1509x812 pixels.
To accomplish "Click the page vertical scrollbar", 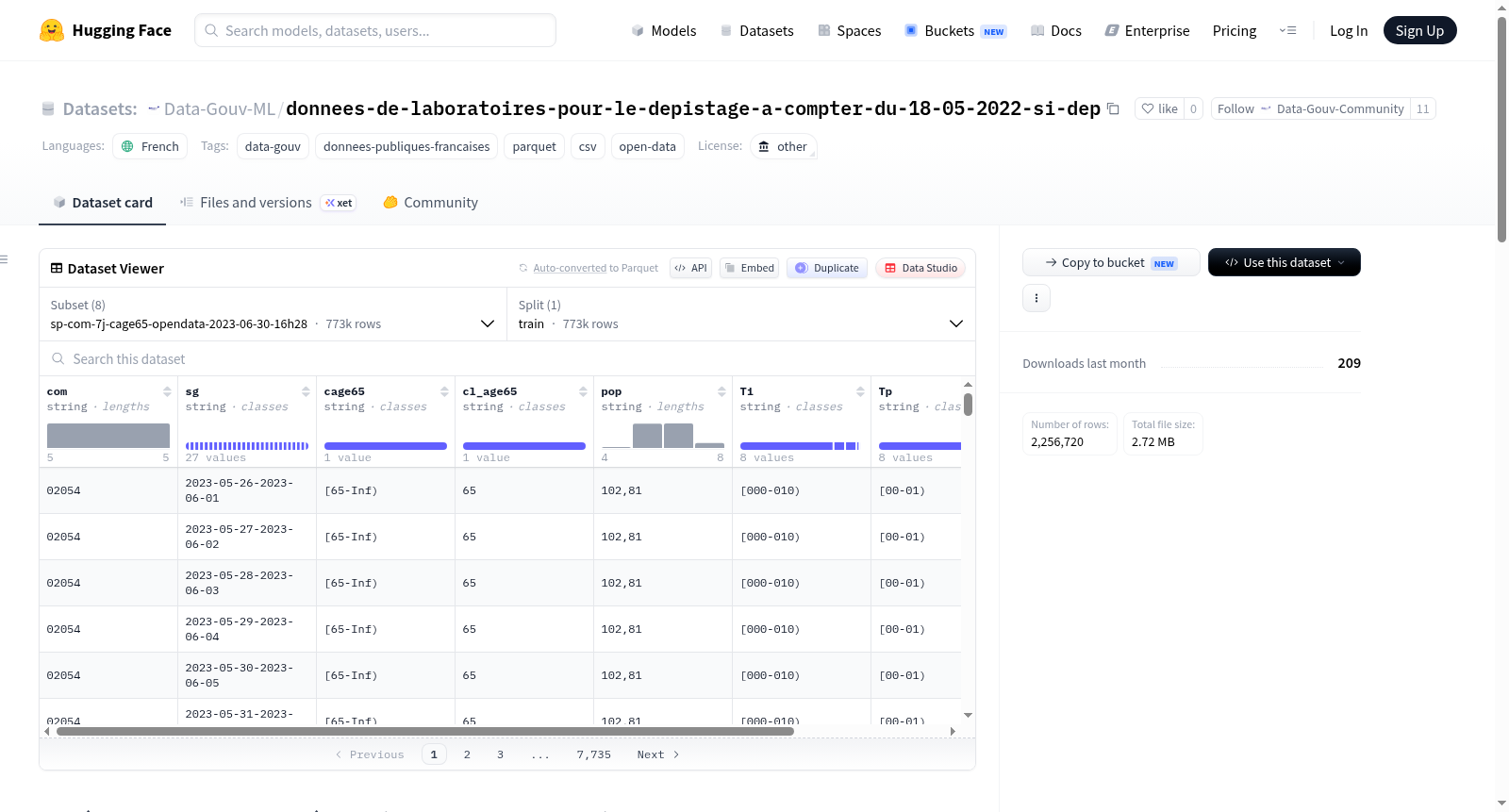I will click(x=1501, y=130).
